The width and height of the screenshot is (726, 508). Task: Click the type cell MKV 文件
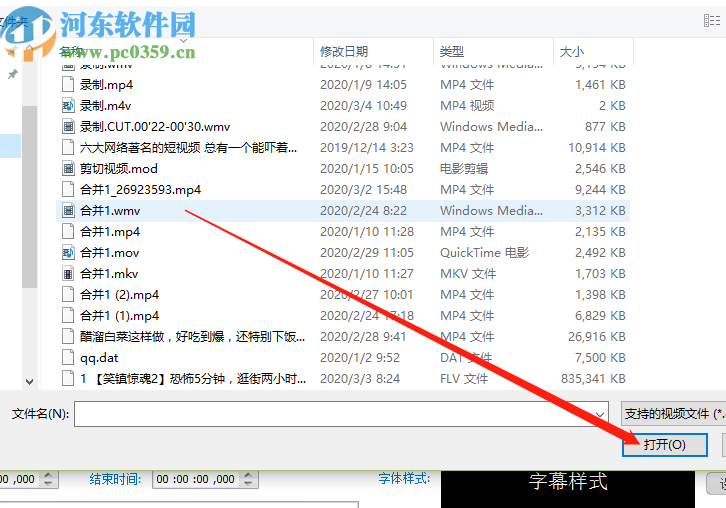tap(468, 274)
